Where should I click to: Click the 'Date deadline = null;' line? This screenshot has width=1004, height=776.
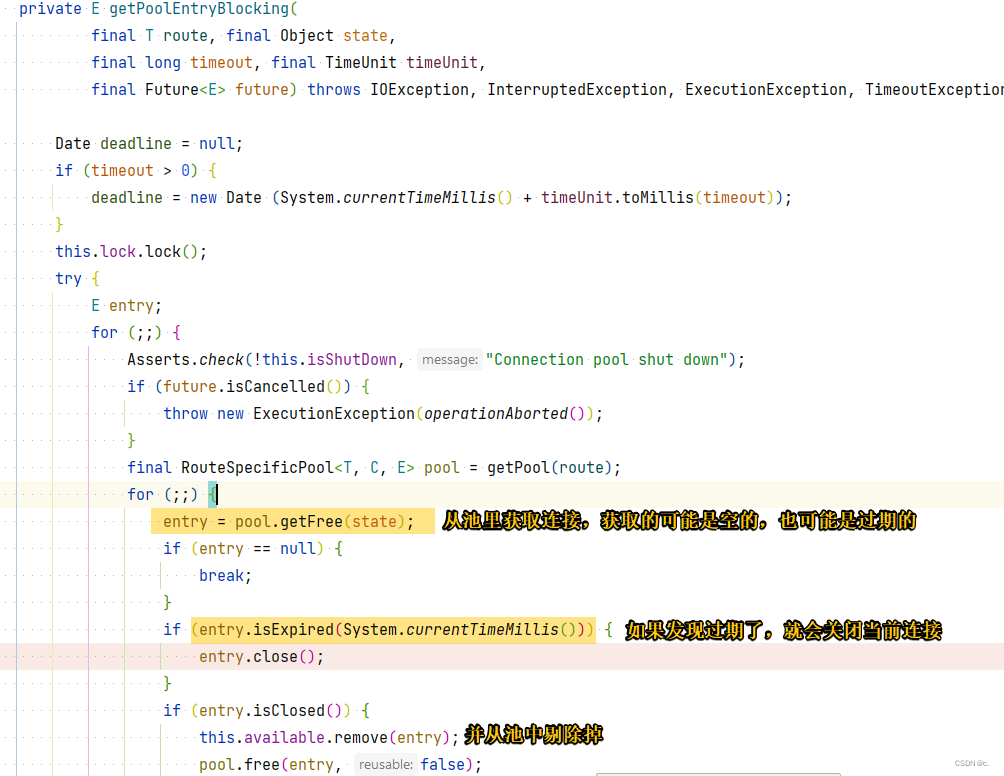click(x=149, y=143)
